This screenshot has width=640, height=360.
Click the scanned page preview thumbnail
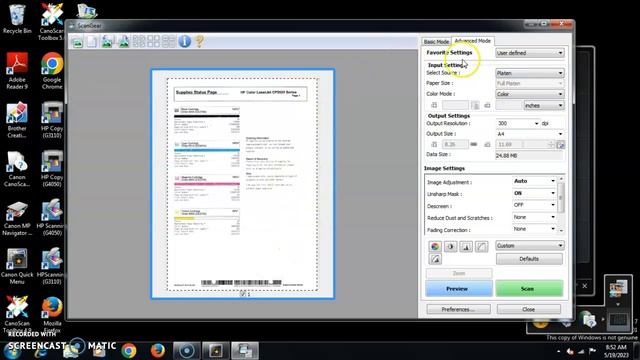point(242,184)
